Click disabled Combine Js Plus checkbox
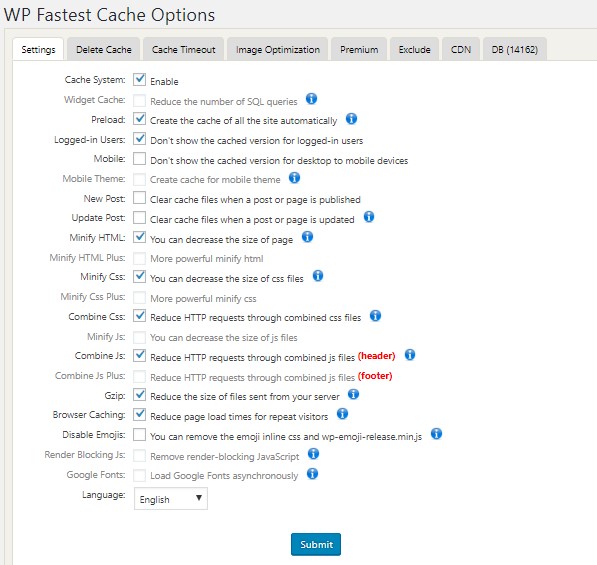Screen dimensions: 597x565 [x=139, y=376]
